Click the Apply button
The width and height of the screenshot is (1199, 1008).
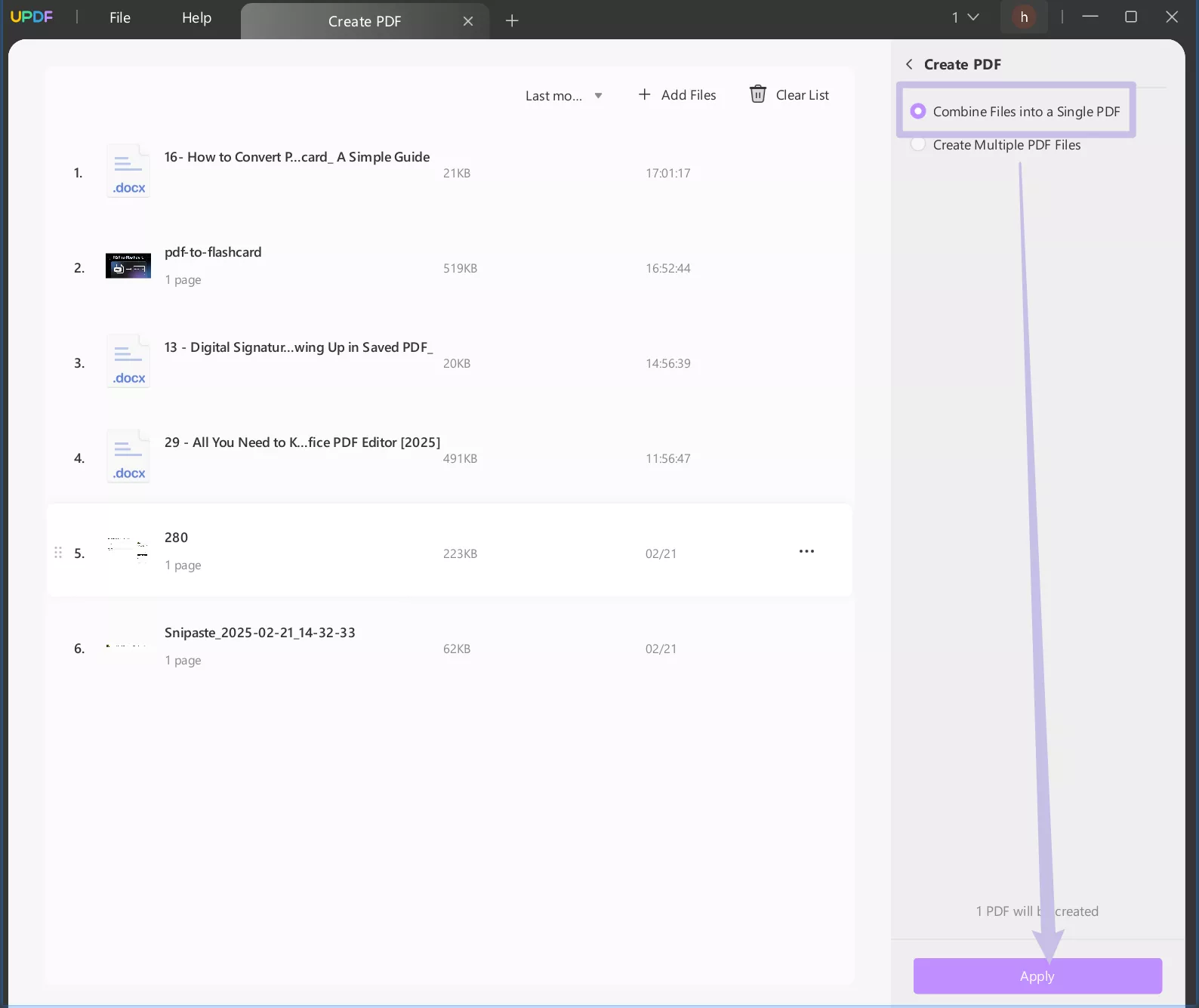1037,976
